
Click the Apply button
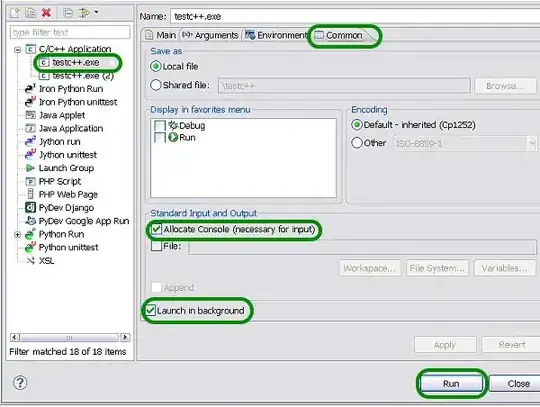click(445, 345)
